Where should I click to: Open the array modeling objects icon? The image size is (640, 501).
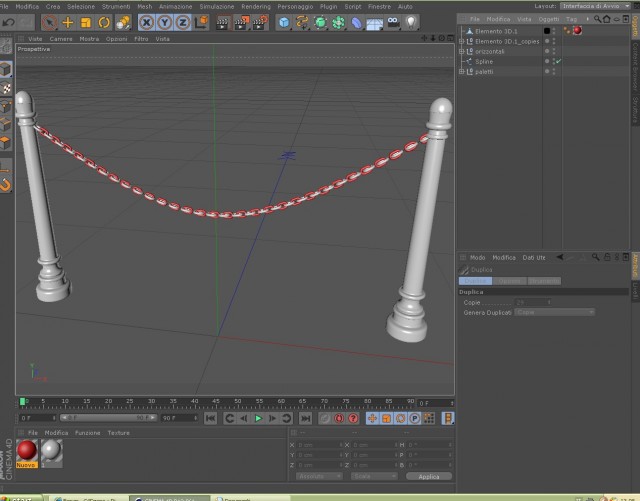338,22
